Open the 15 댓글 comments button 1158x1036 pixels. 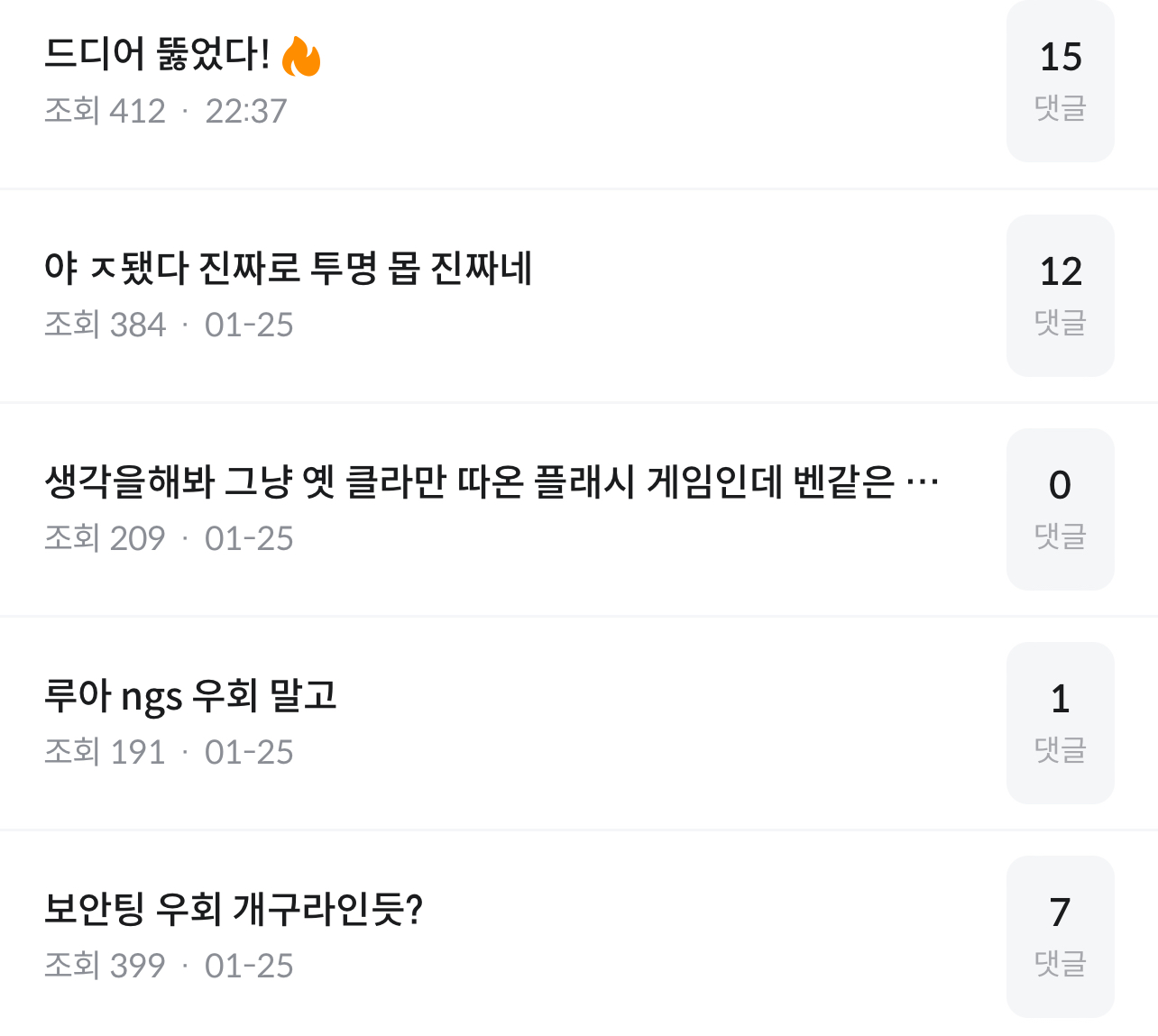coord(1060,81)
